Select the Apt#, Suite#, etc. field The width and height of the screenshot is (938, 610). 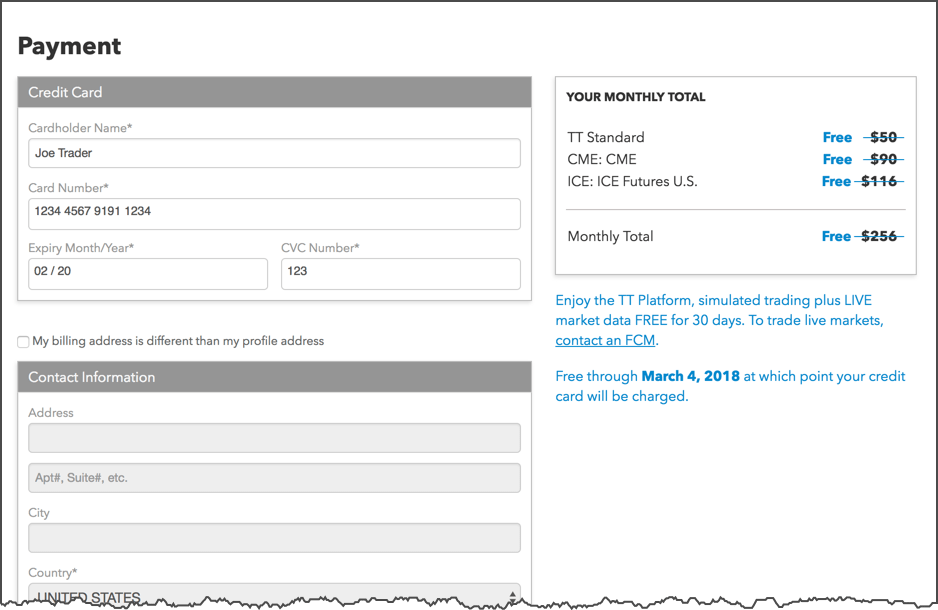coord(274,478)
